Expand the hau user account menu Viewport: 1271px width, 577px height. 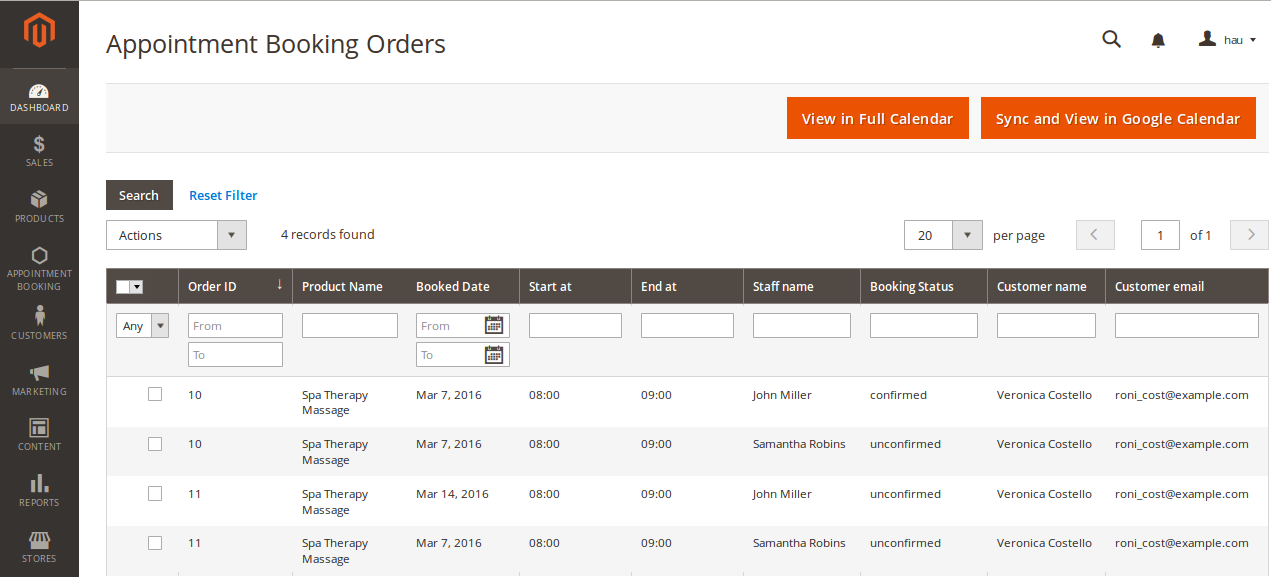[x=1227, y=40]
